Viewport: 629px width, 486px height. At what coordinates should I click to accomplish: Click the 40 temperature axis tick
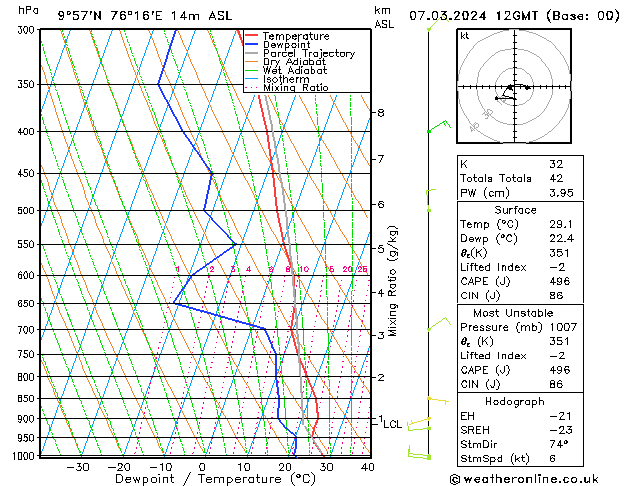pos(367,467)
